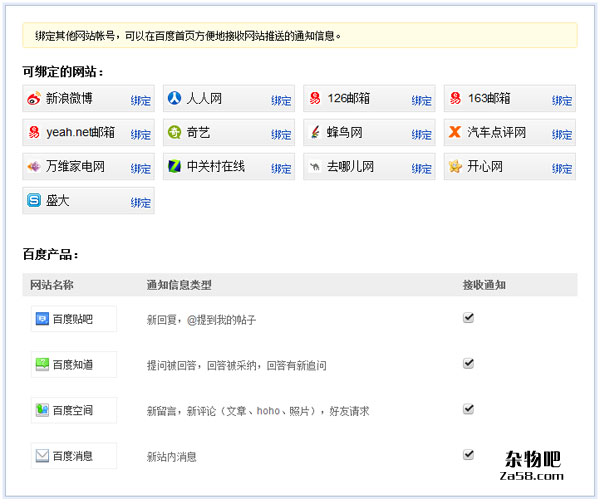Click the 开心网 star icon
This screenshot has width=600, height=504.
point(455,166)
